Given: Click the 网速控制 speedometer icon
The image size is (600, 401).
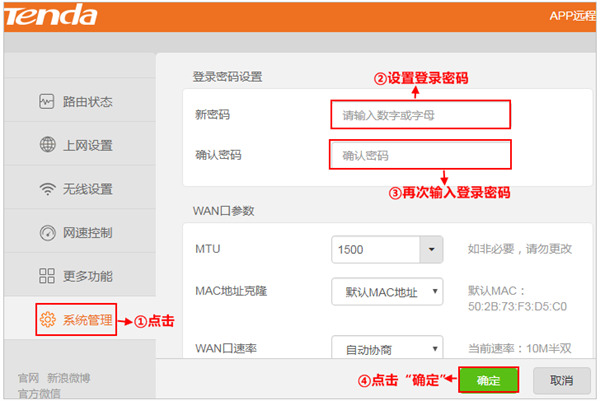Looking at the screenshot, I should (x=47, y=233).
